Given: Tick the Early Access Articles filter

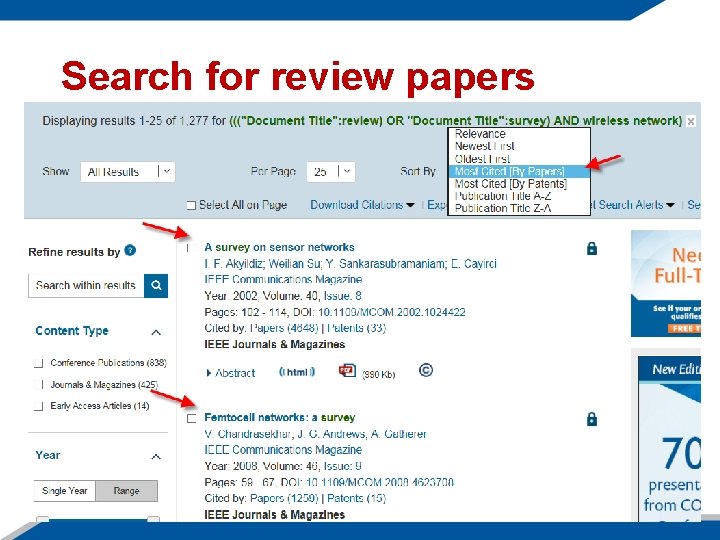Looking at the screenshot, I should pyautogui.click(x=39, y=406).
